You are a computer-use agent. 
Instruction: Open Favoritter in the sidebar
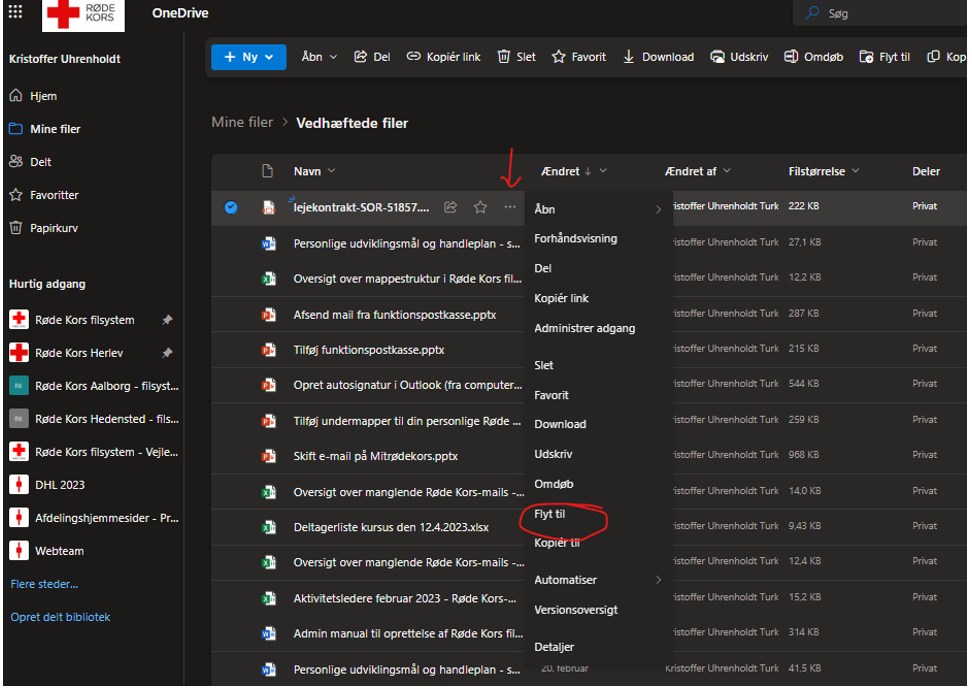[44, 195]
